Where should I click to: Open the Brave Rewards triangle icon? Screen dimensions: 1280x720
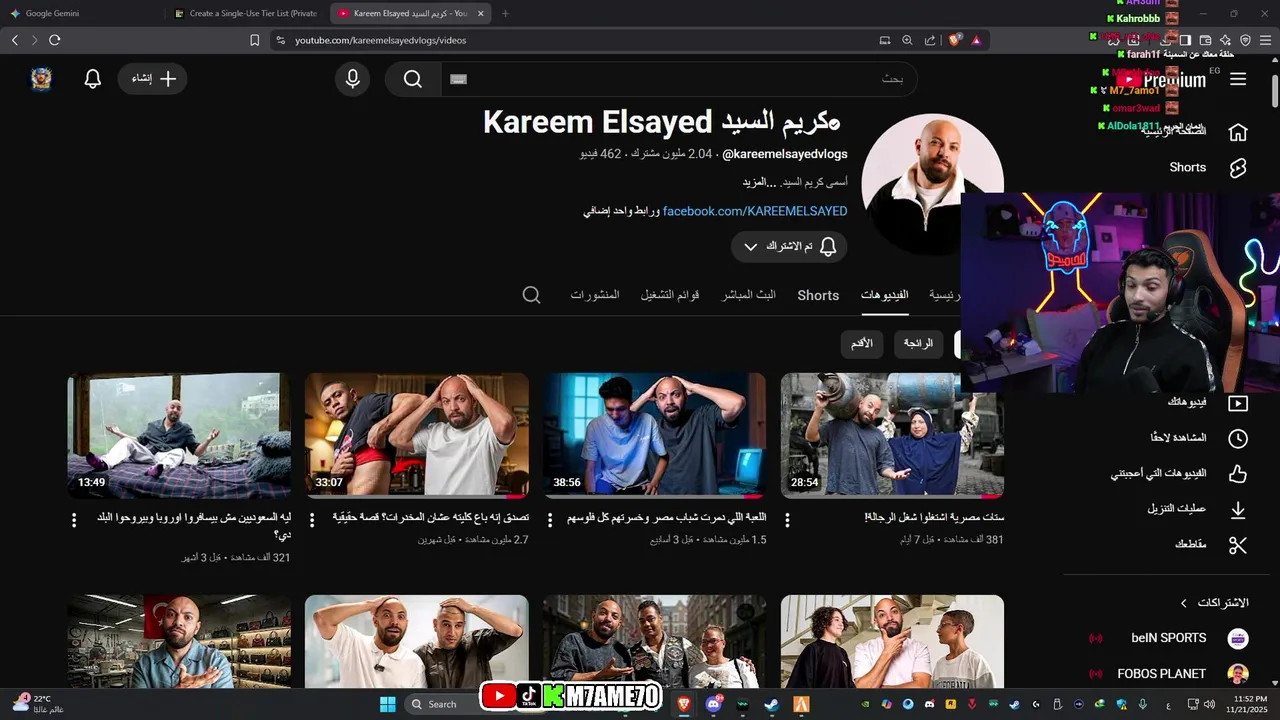(976, 40)
